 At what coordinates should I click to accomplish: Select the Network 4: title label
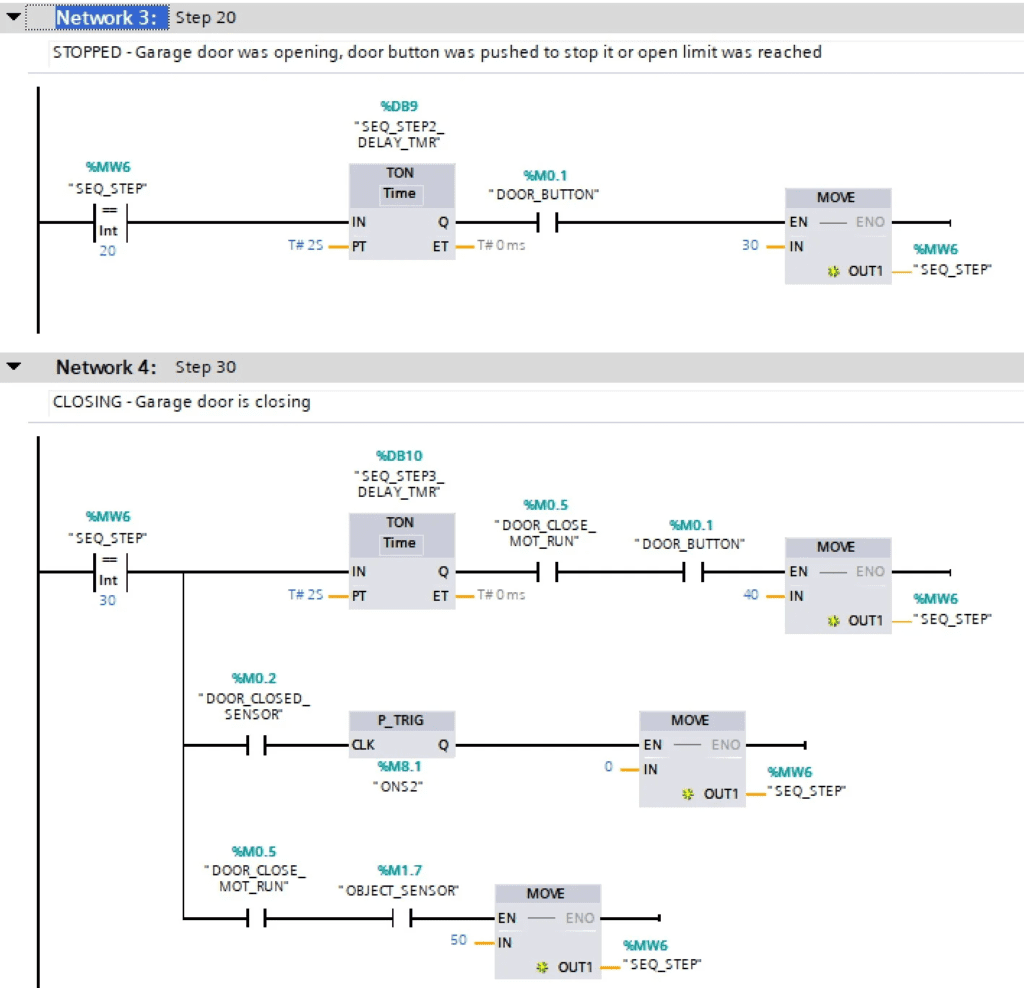pyautogui.click(x=106, y=367)
